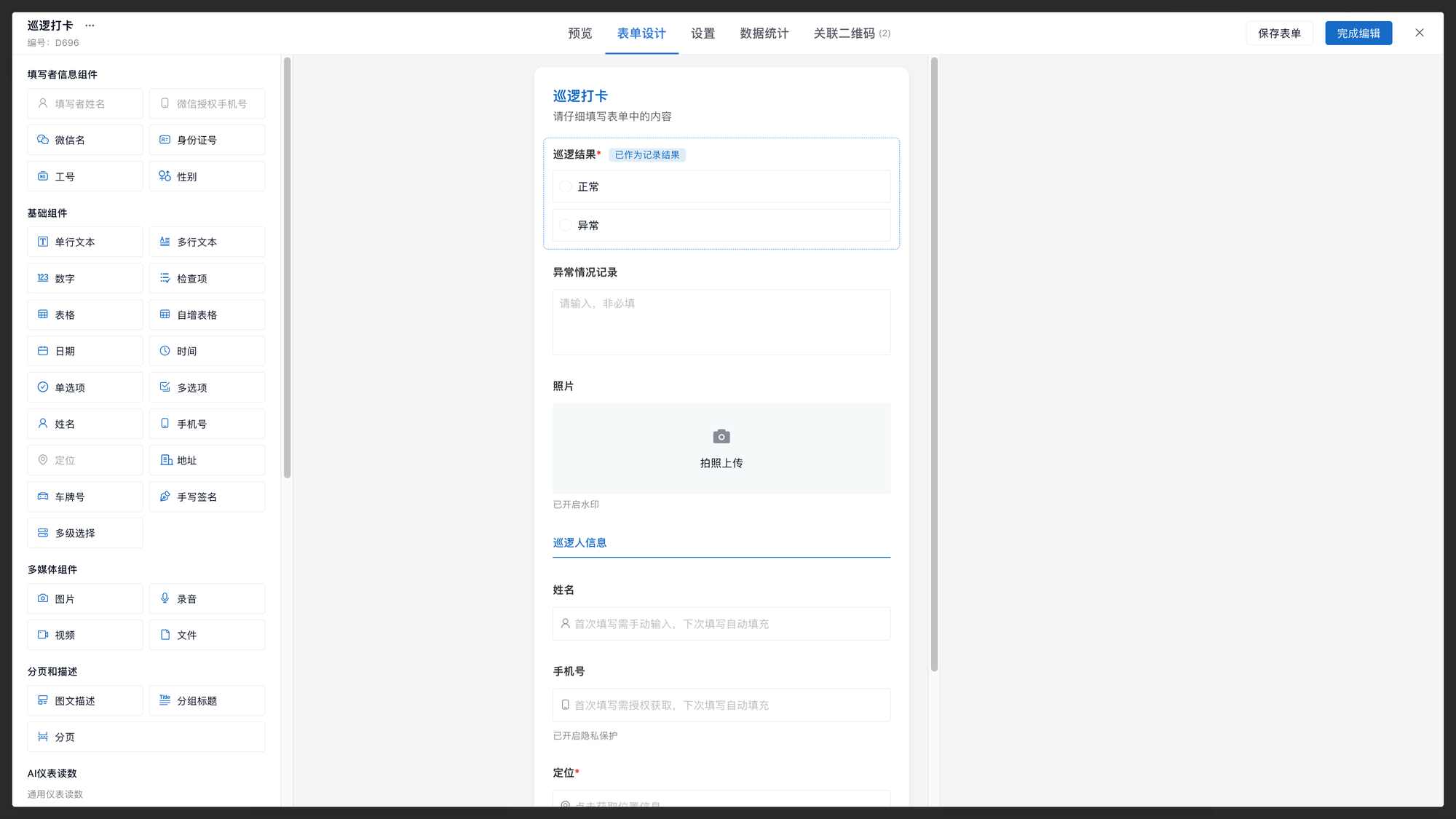Add the 多级选择 component
Image resolution: width=1456 pixels, height=819 pixels.
[85, 533]
